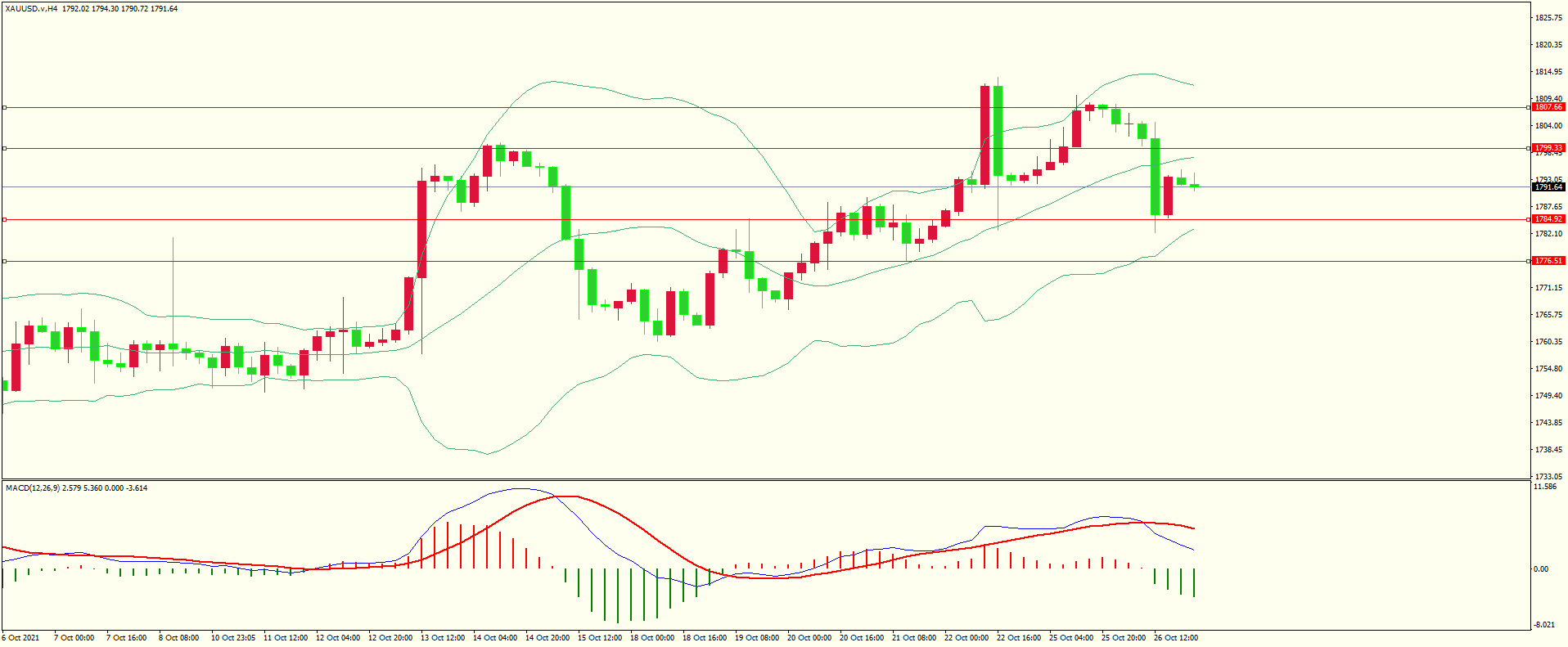Click the 1787.65 price scale label

point(1548,207)
